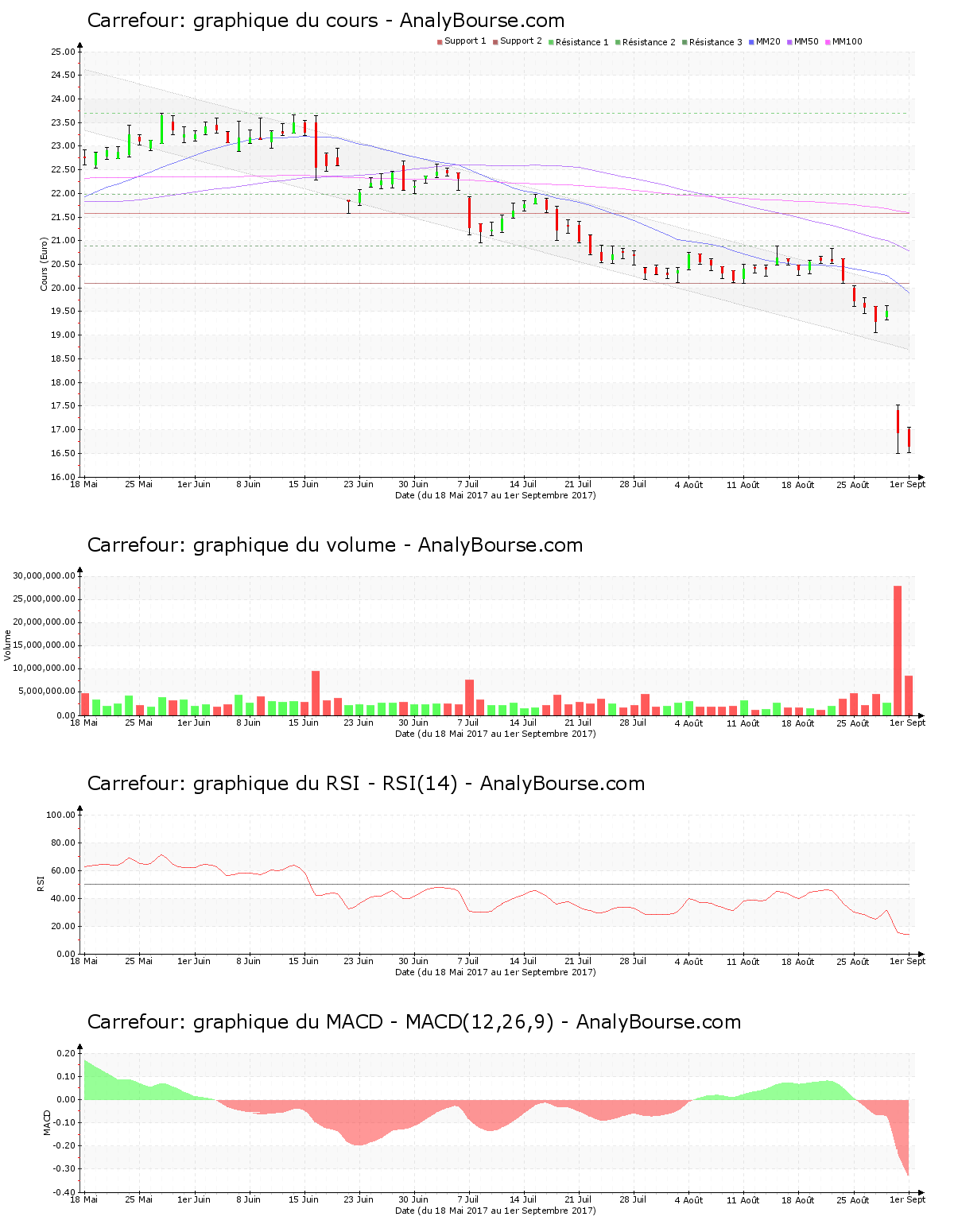Click the Support 2 legend label
Viewport: 954px width, 1232px height.
point(521,41)
